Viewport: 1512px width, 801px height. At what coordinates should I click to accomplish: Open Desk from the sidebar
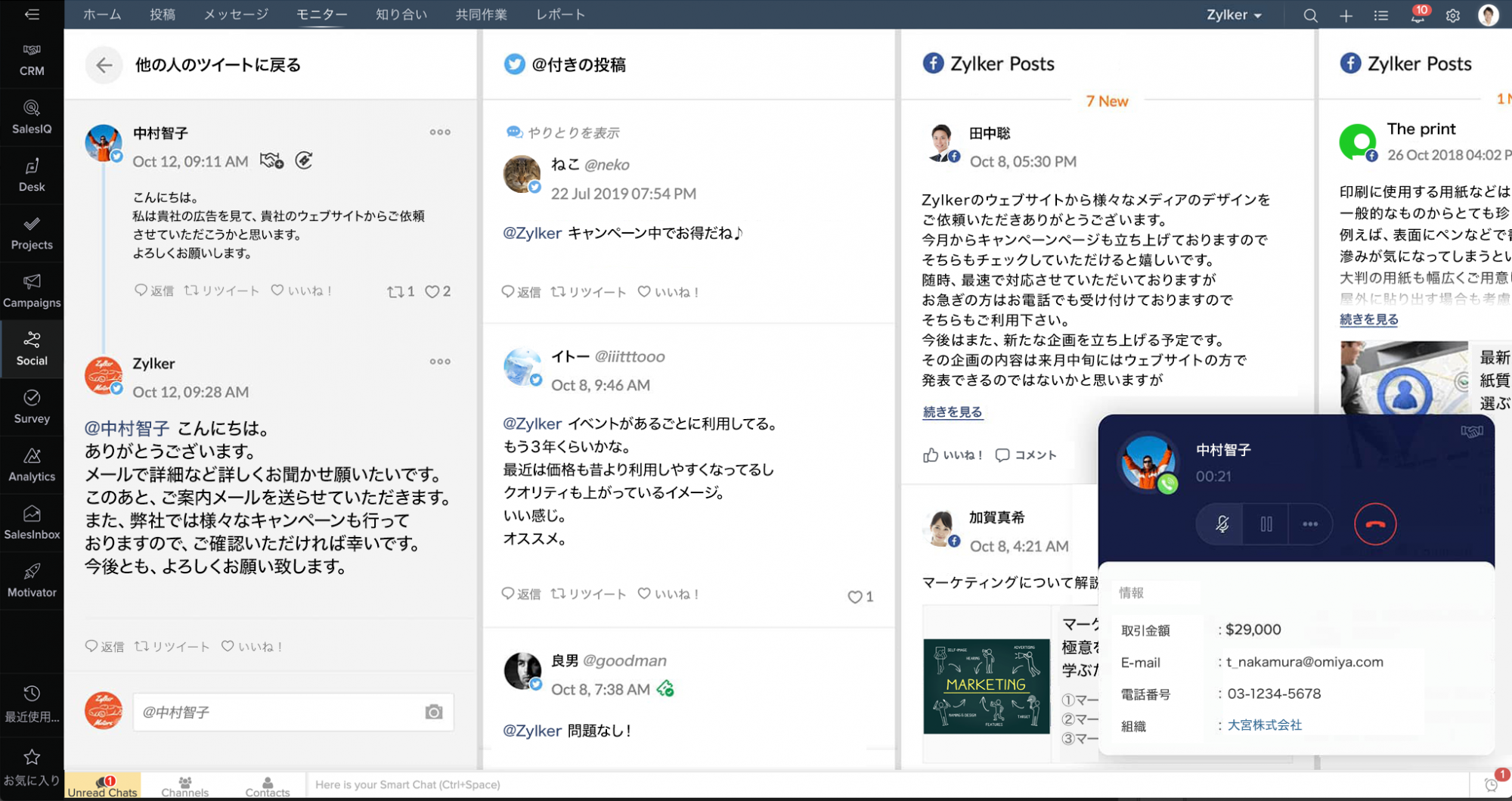(x=32, y=175)
